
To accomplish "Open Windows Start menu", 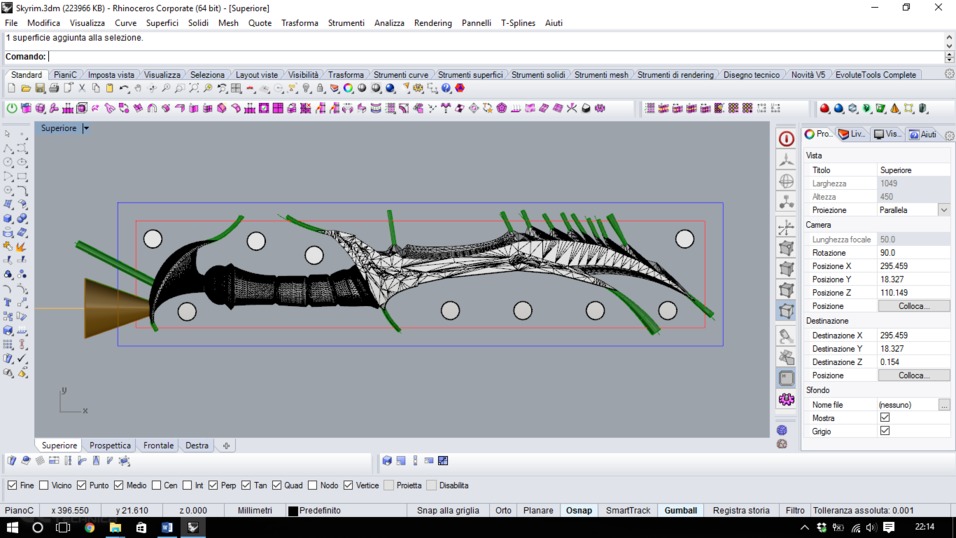I will pos(12,528).
